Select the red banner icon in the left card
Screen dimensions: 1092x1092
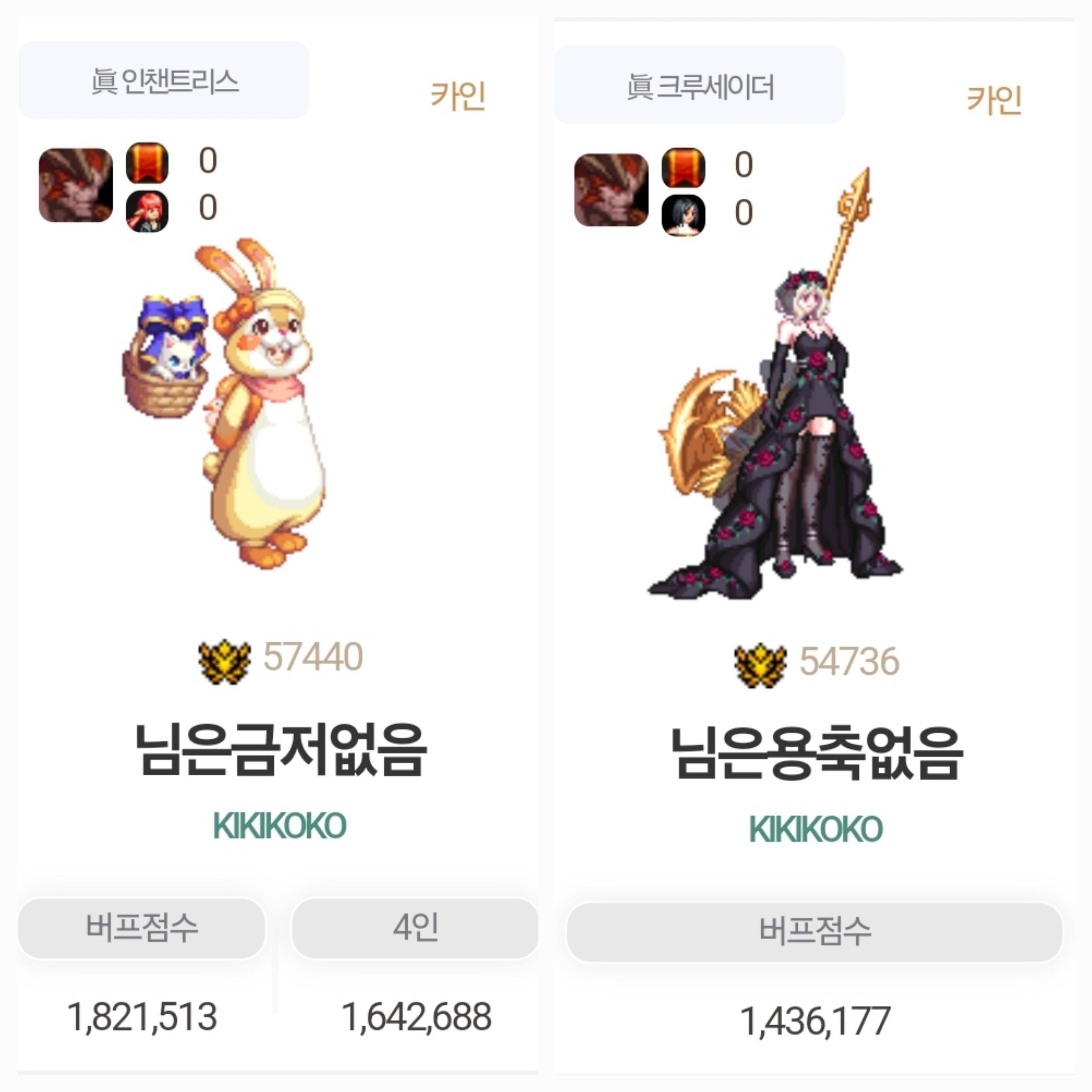click(147, 163)
